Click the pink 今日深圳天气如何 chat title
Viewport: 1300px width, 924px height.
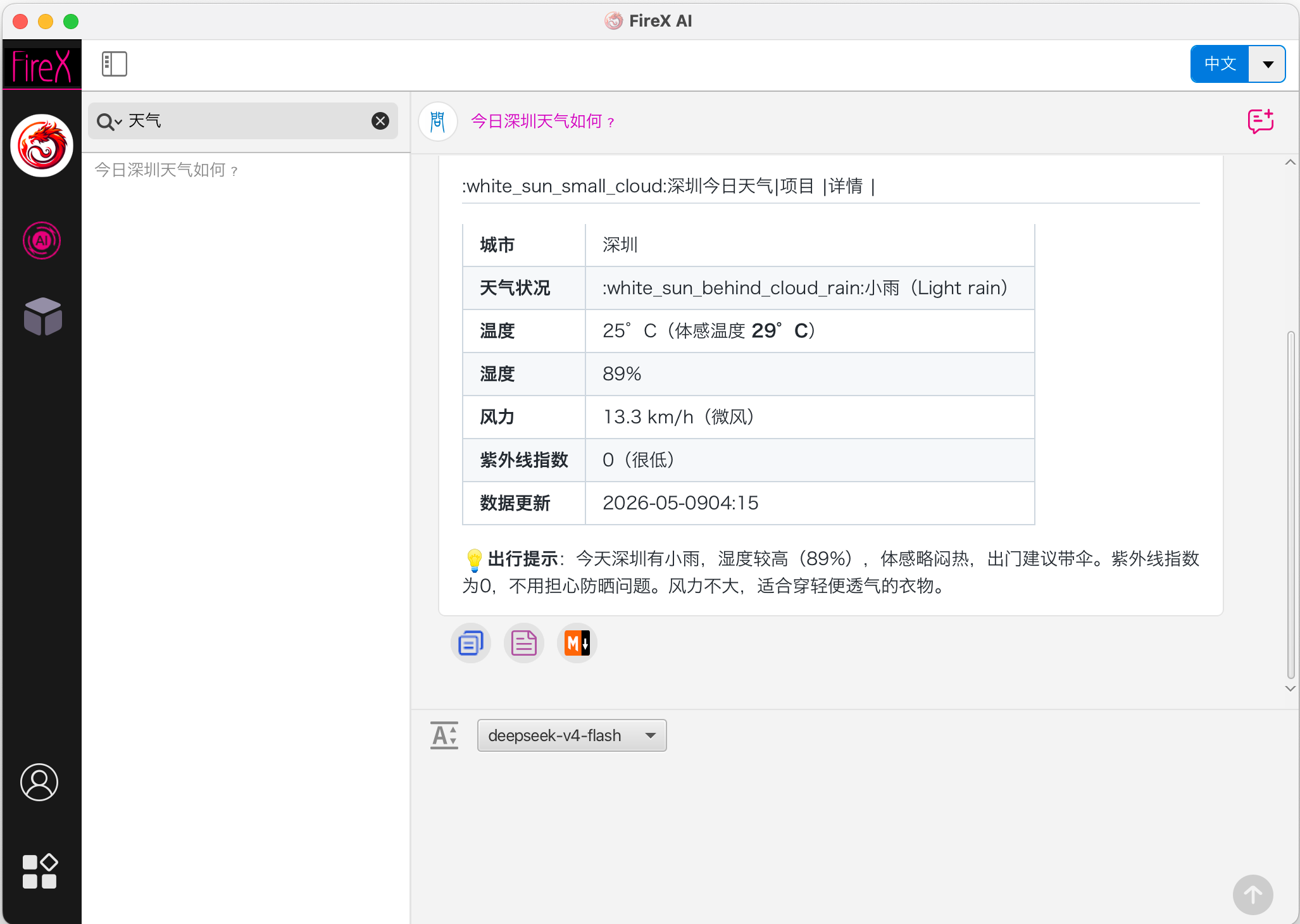543,121
